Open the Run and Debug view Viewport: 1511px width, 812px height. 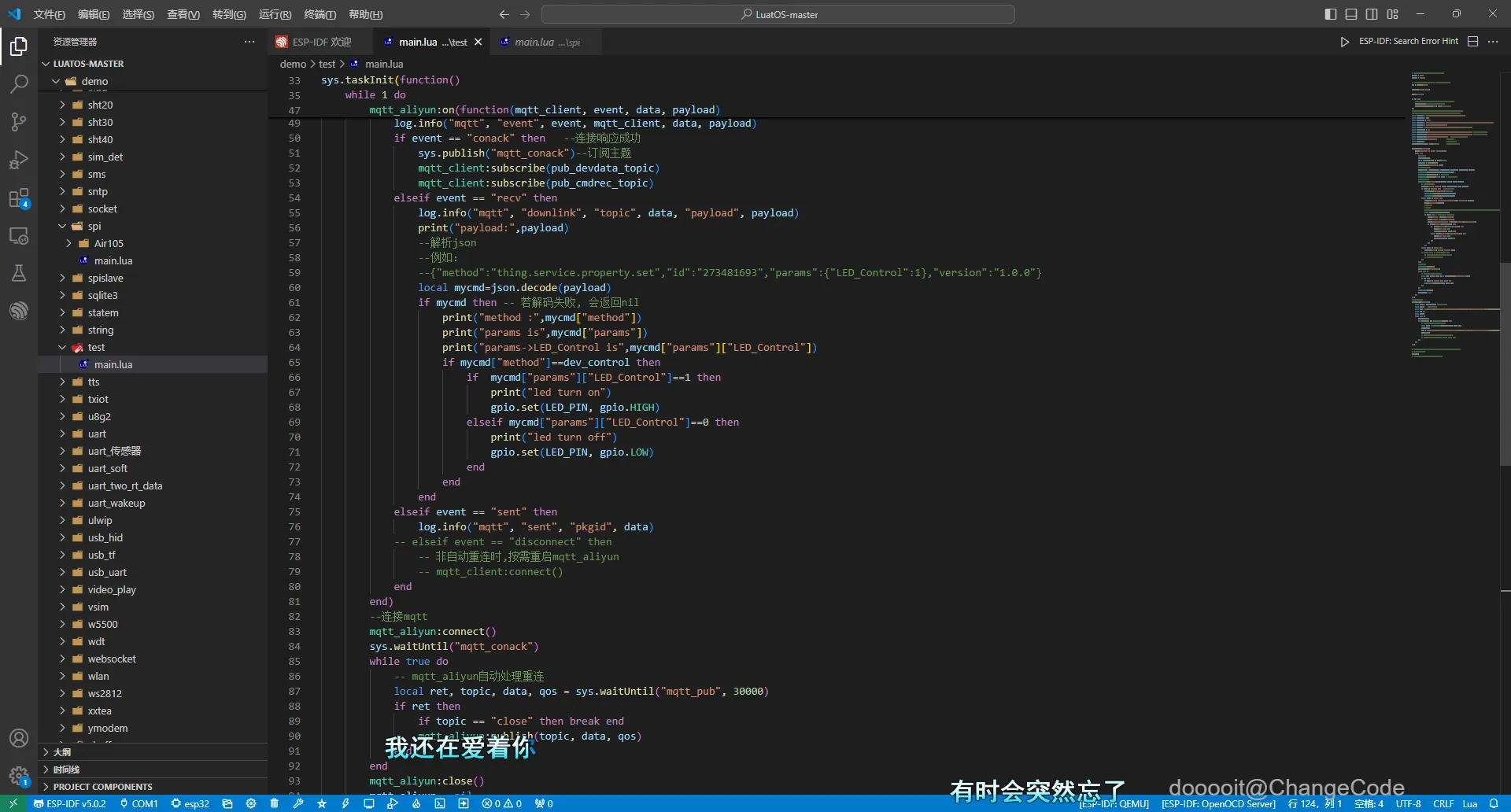pos(19,161)
